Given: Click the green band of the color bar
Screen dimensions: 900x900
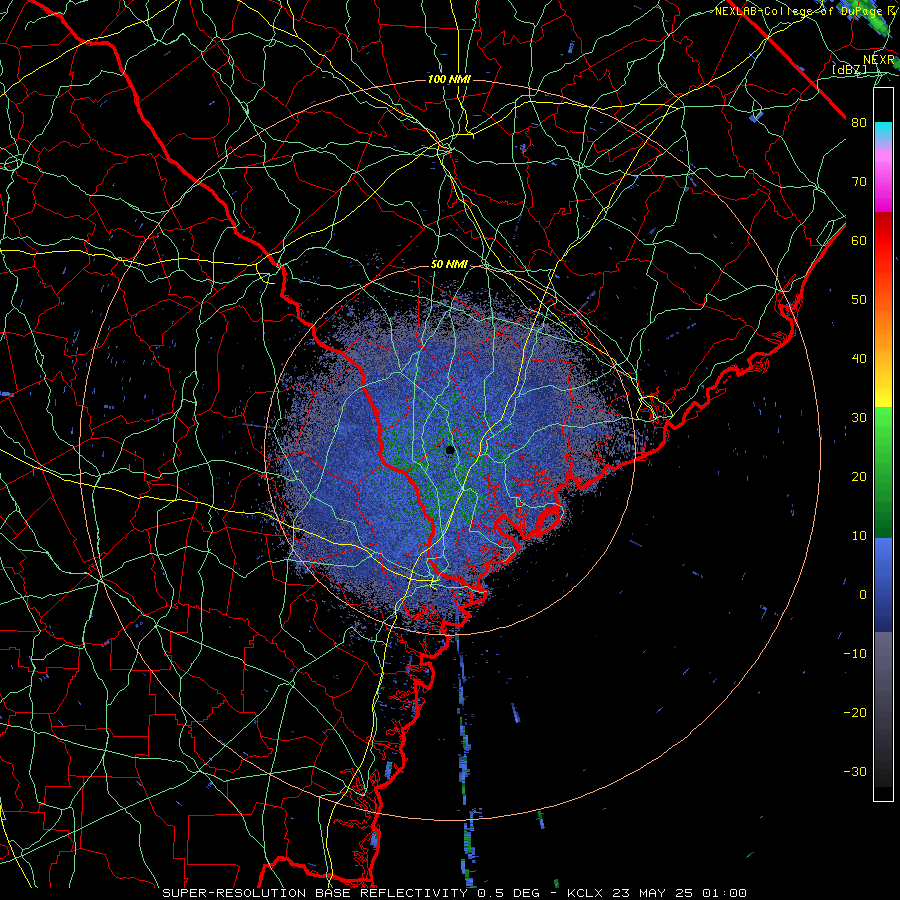Looking at the screenshot, I should (x=883, y=472).
